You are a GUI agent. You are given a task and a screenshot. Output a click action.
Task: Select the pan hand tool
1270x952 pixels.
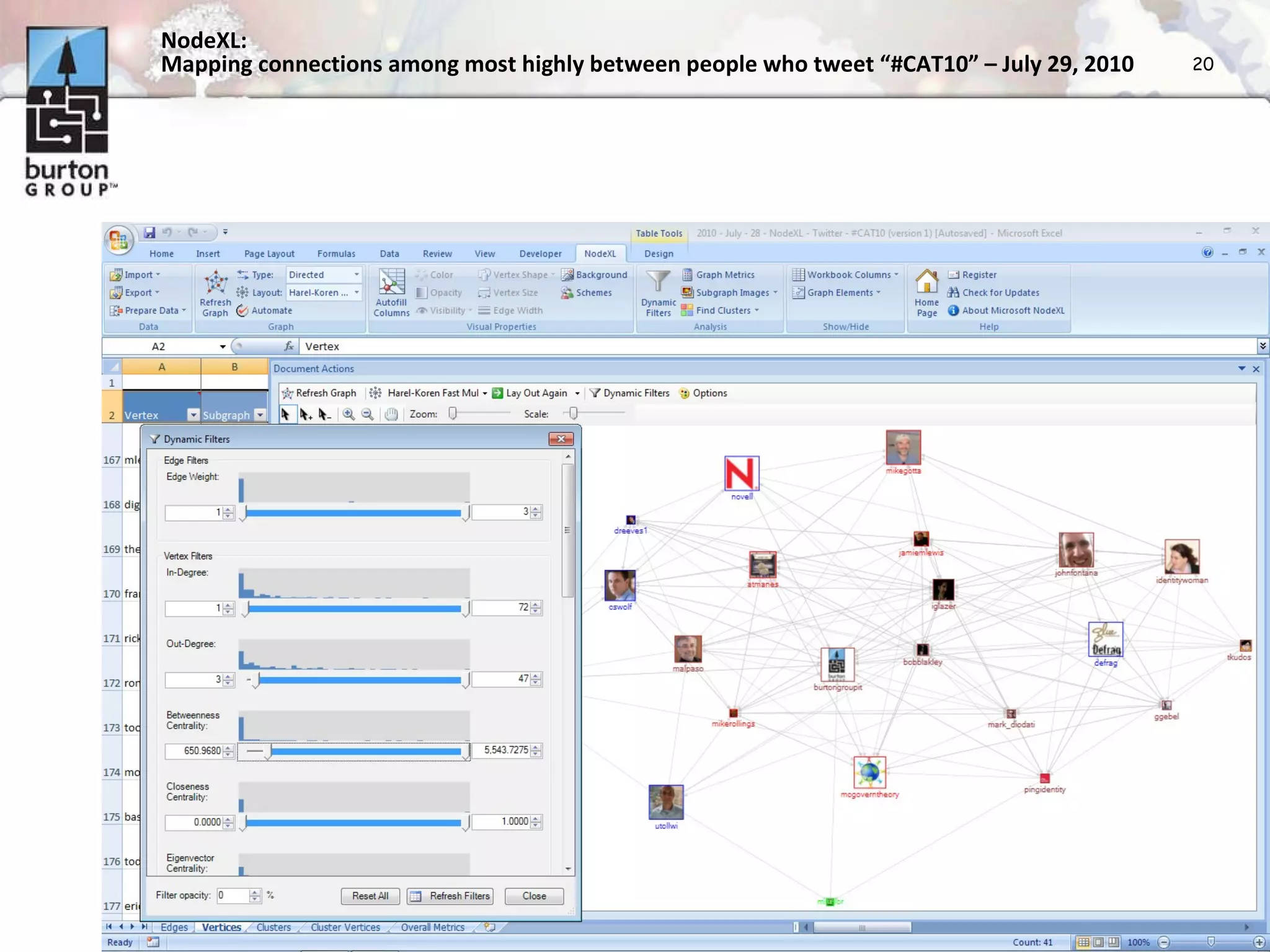click(391, 414)
